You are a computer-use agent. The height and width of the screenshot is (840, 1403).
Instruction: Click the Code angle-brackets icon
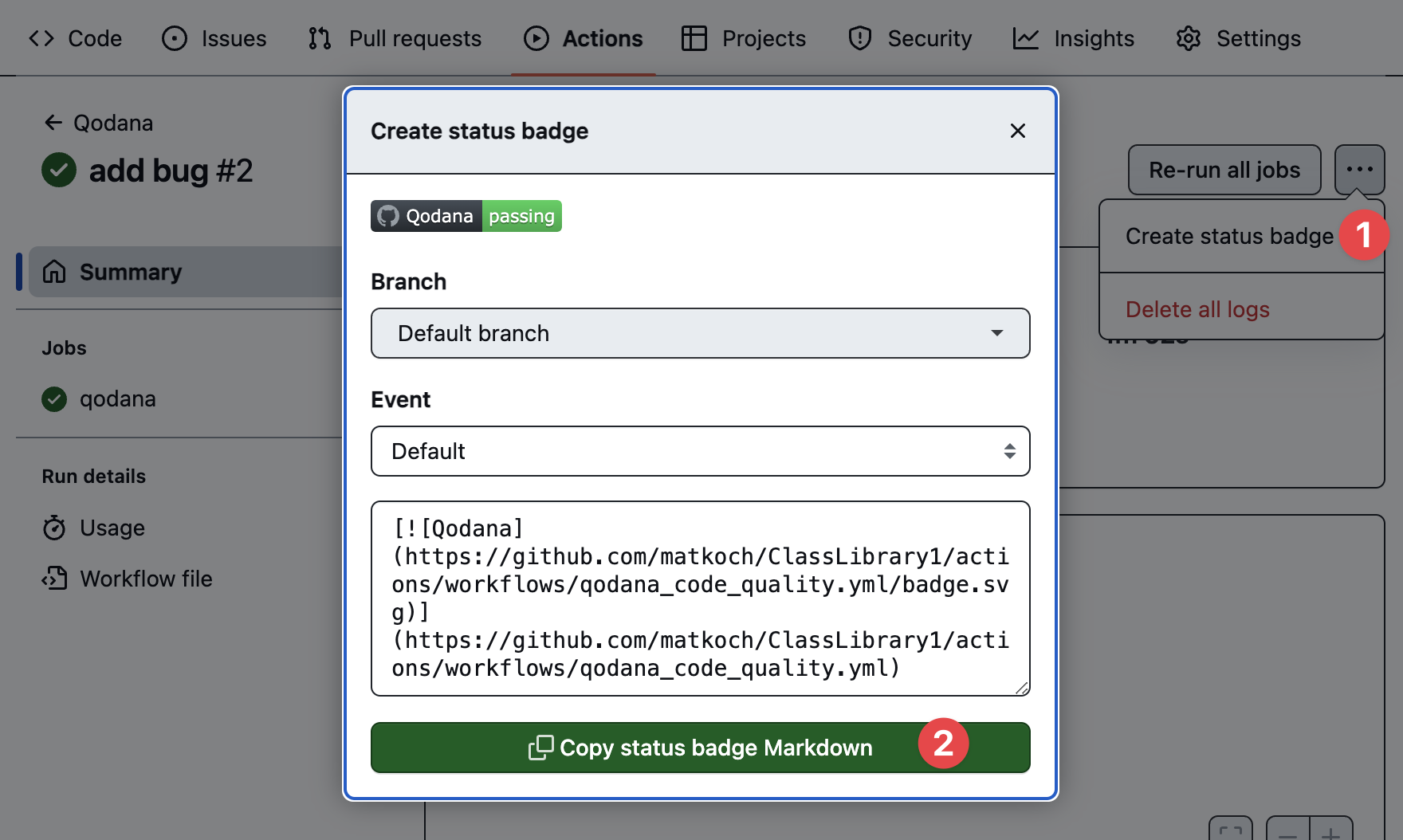(41, 38)
